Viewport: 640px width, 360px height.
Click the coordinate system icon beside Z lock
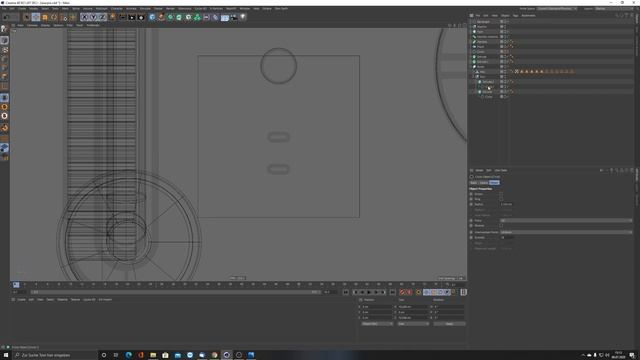(112, 17)
